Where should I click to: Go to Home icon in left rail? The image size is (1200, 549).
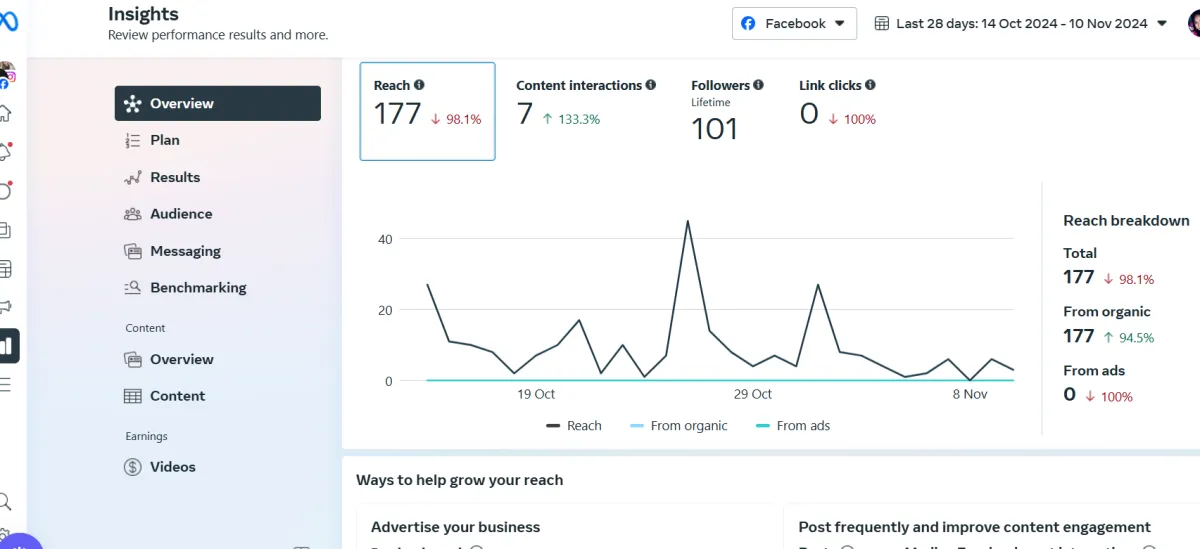(x=5, y=113)
